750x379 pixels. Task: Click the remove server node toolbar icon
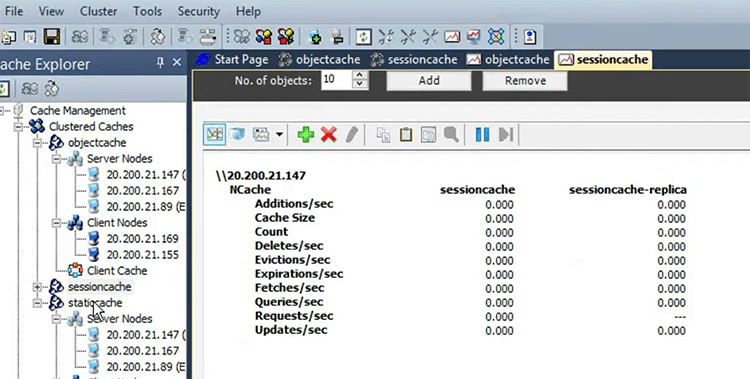(x=338, y=37)
